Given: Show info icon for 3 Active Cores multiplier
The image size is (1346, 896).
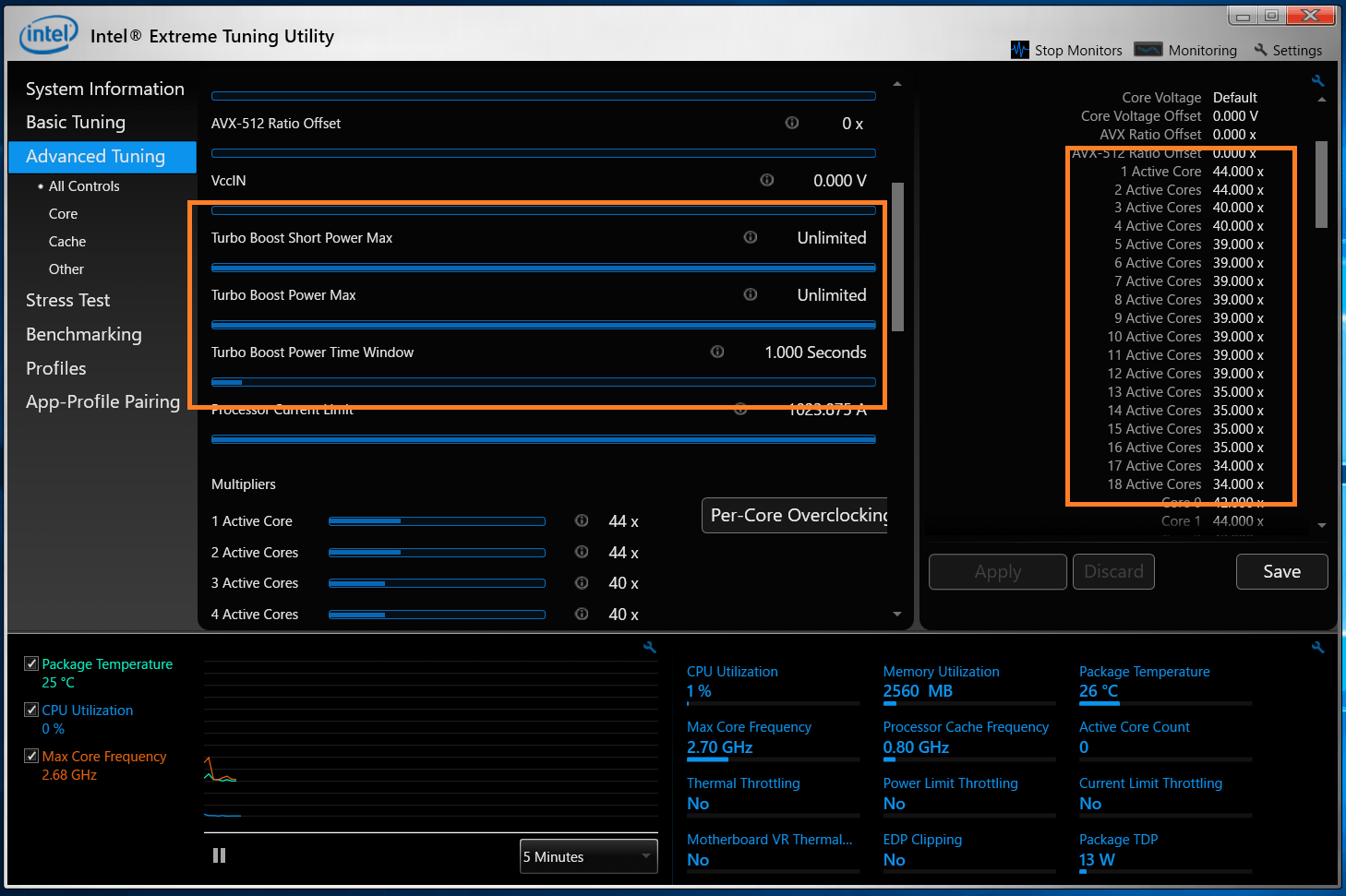Looking at the screenshot, I should pos(582,582).
